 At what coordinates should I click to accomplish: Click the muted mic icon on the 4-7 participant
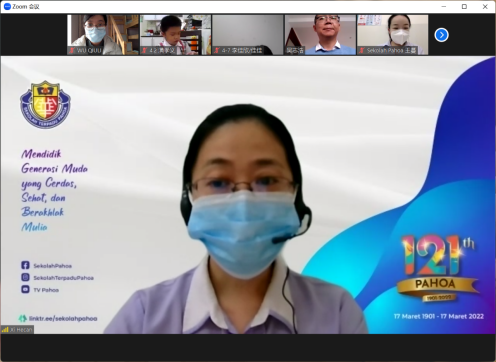click(x=217, y=50)
